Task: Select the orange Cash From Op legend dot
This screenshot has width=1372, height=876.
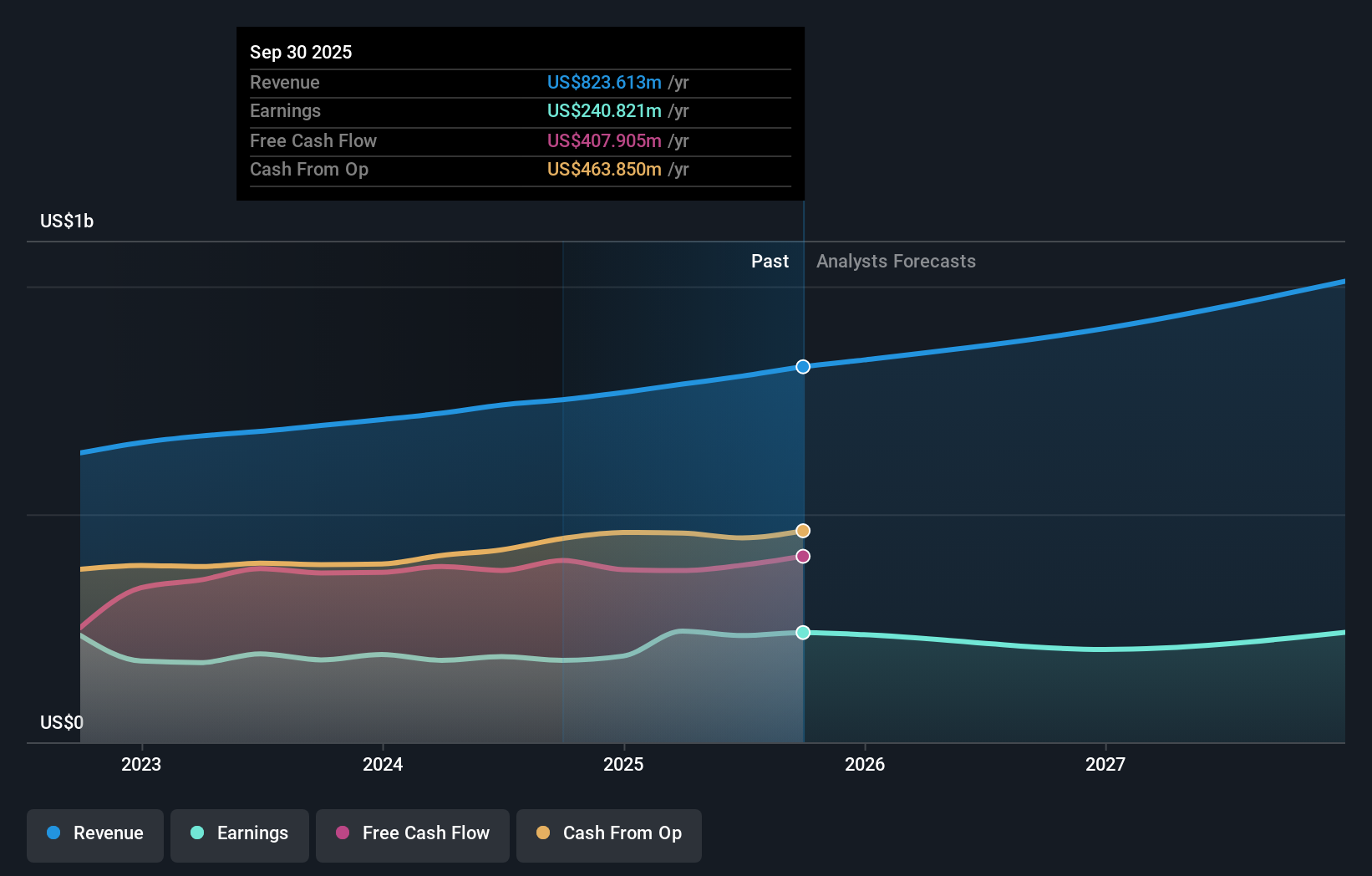Action: click(542, 833)
